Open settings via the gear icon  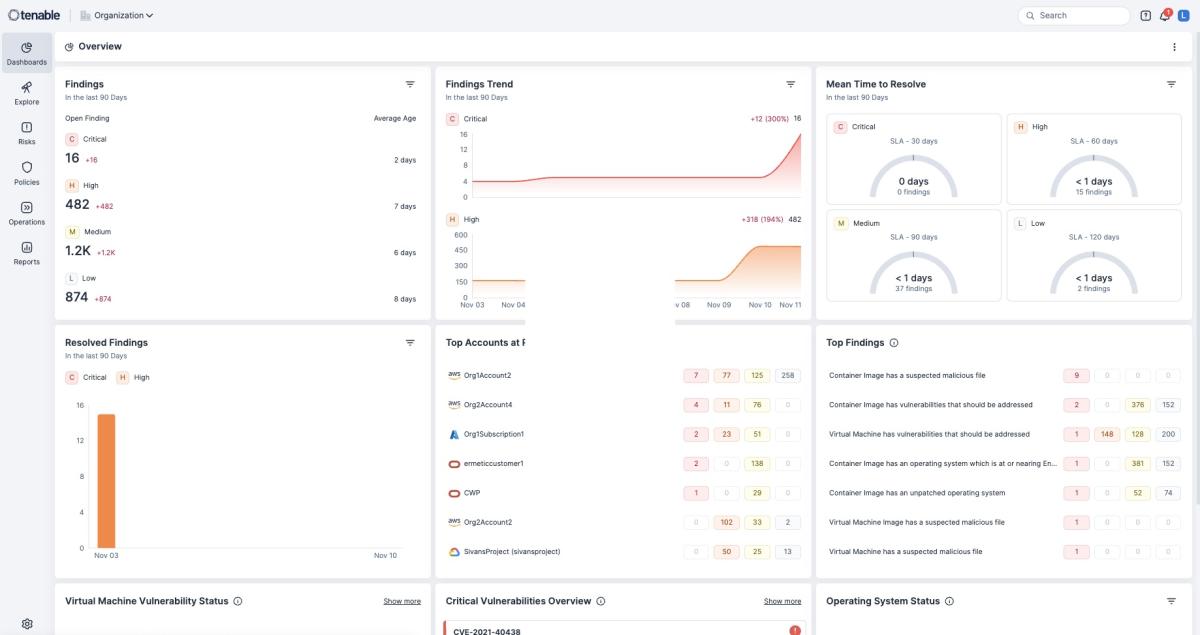click(x=25, y=622)
